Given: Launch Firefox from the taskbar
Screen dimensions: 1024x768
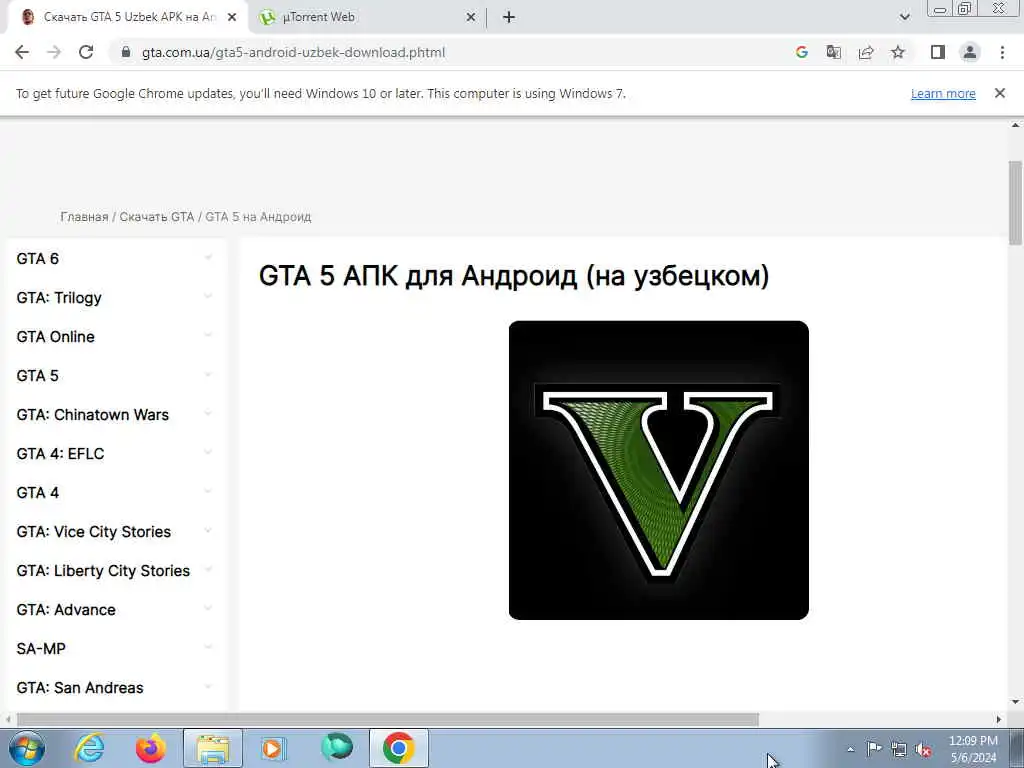Looking at the screenshot, I should point(151,748).
